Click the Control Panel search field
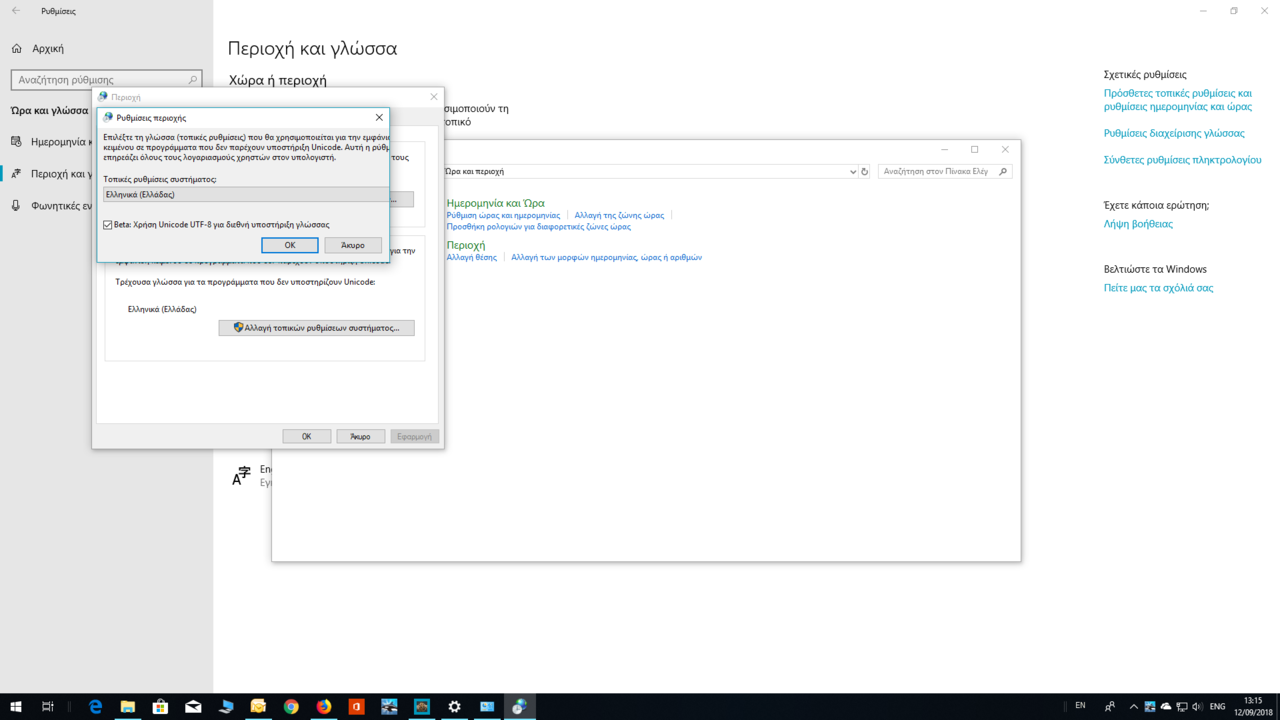The image size is (1280, 720). [938, 172]
